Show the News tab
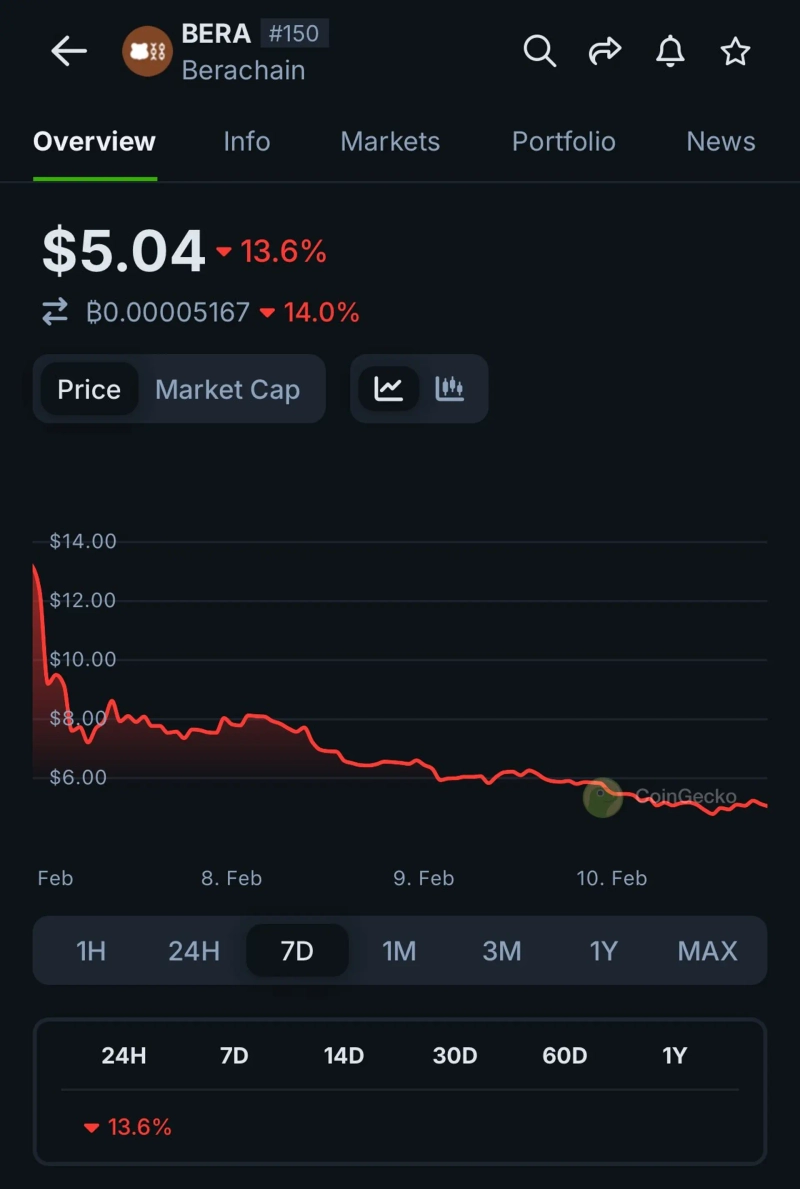 pyautogui.click(x=720, y=142)
